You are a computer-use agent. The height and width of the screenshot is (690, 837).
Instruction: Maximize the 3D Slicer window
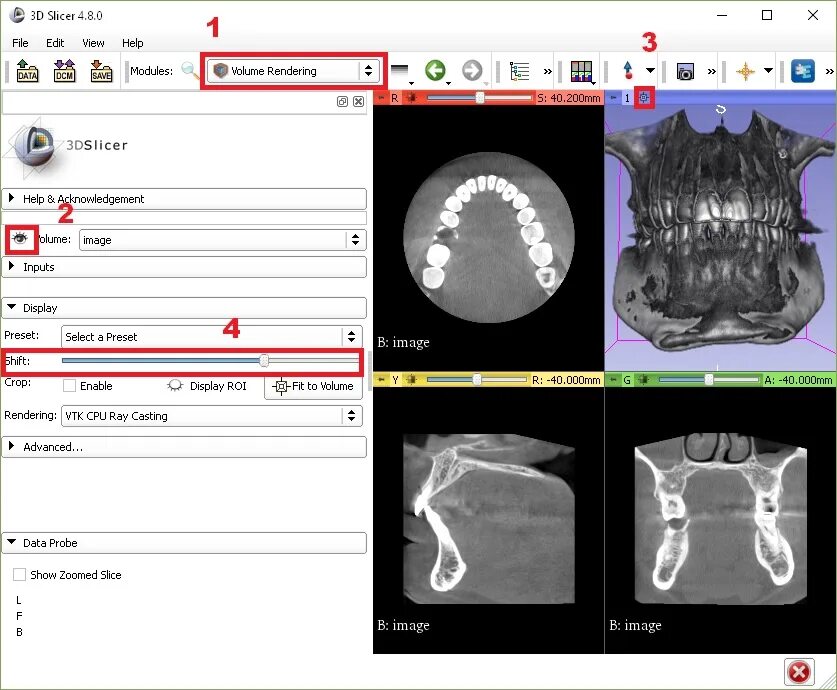[x=767, y=15]
